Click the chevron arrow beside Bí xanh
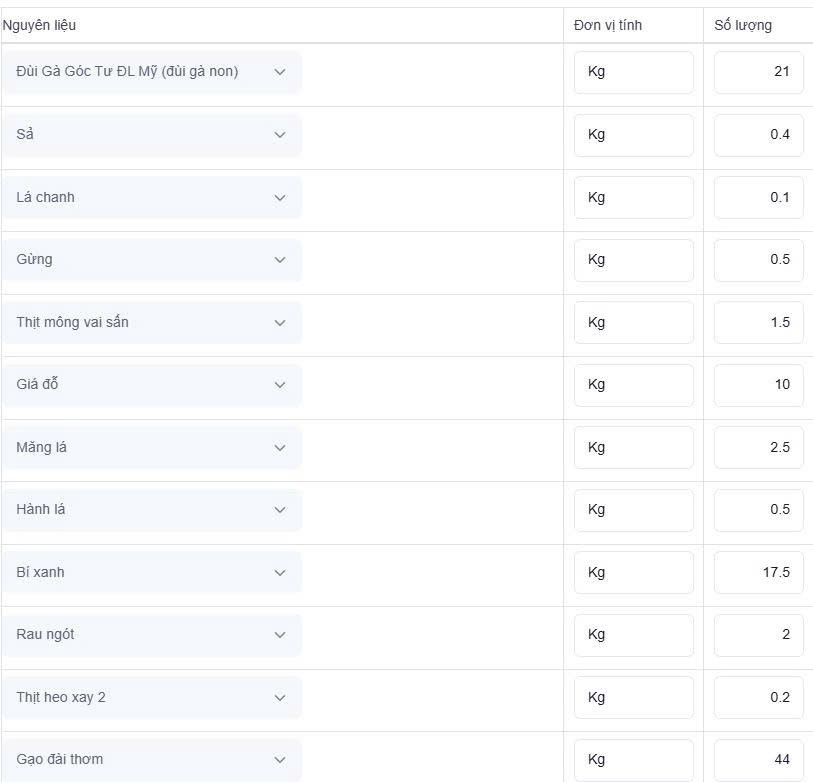This screenshot has width=813, height=782. tap(280, 573)
